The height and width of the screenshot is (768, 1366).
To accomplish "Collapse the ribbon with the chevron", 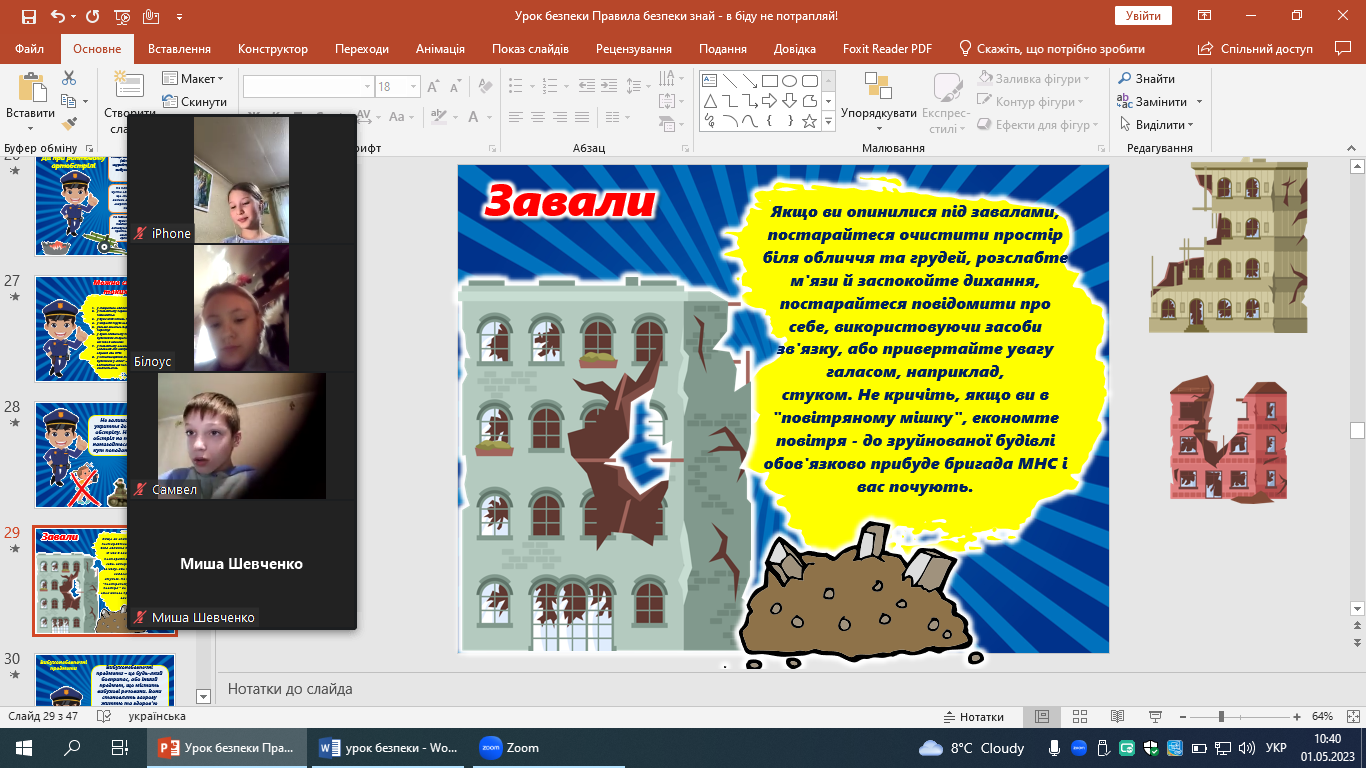I will pyautogui.click(x=1349, y=148).
